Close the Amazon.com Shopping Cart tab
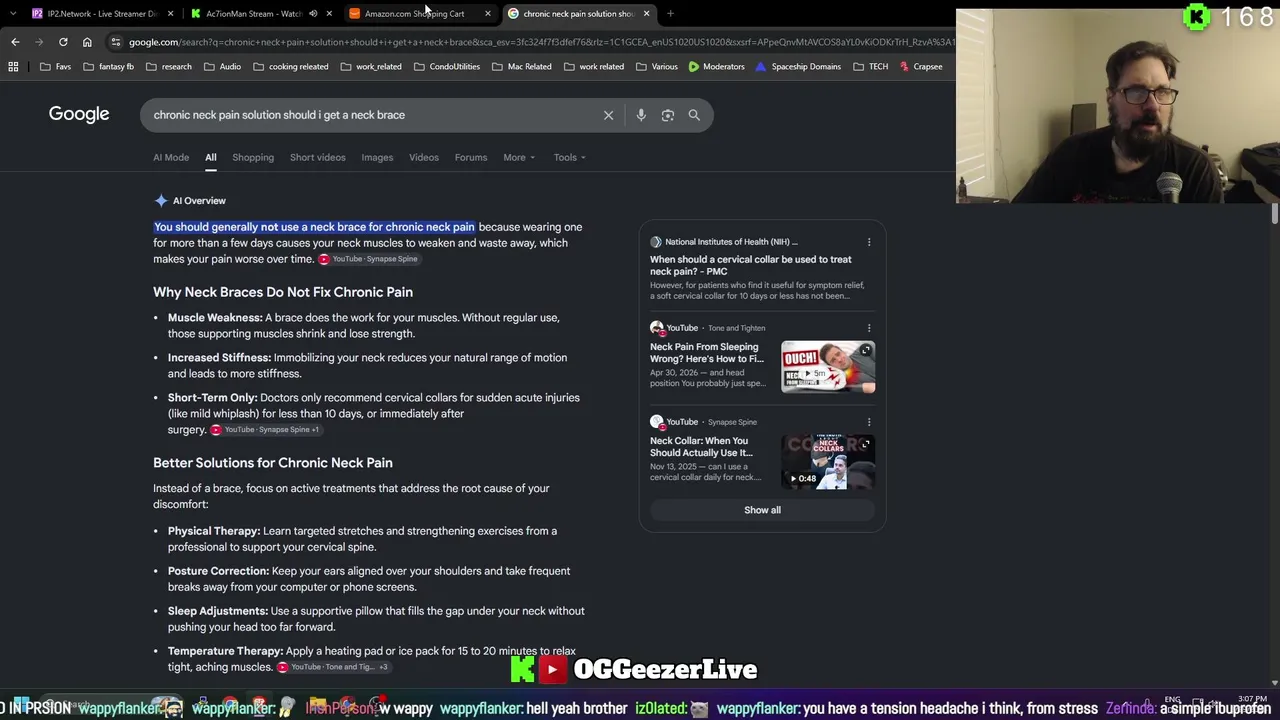This screenshot has width=1280, height=720. click(x=487, y=14)
